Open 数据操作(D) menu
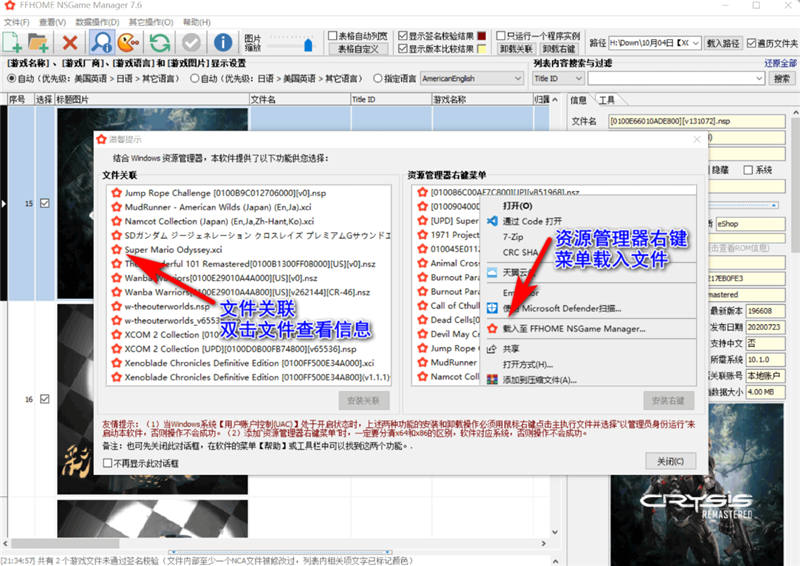This screenshot has width=800, height=566. [x=97, y=22]
